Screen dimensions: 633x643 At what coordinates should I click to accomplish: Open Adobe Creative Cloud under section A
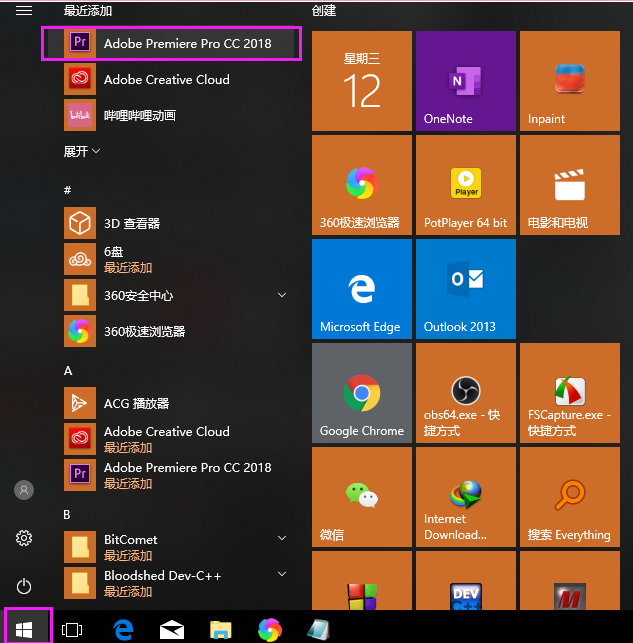coord(171,439)
